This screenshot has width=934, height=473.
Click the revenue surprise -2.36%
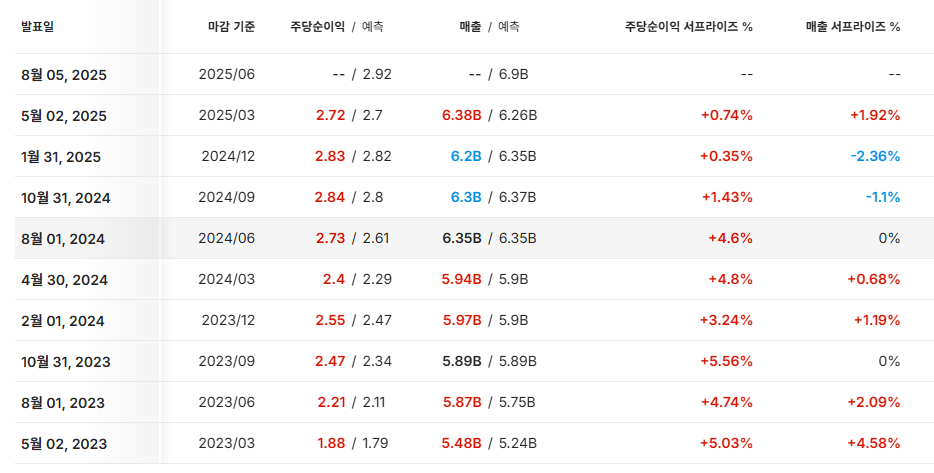tap(875, 157)
